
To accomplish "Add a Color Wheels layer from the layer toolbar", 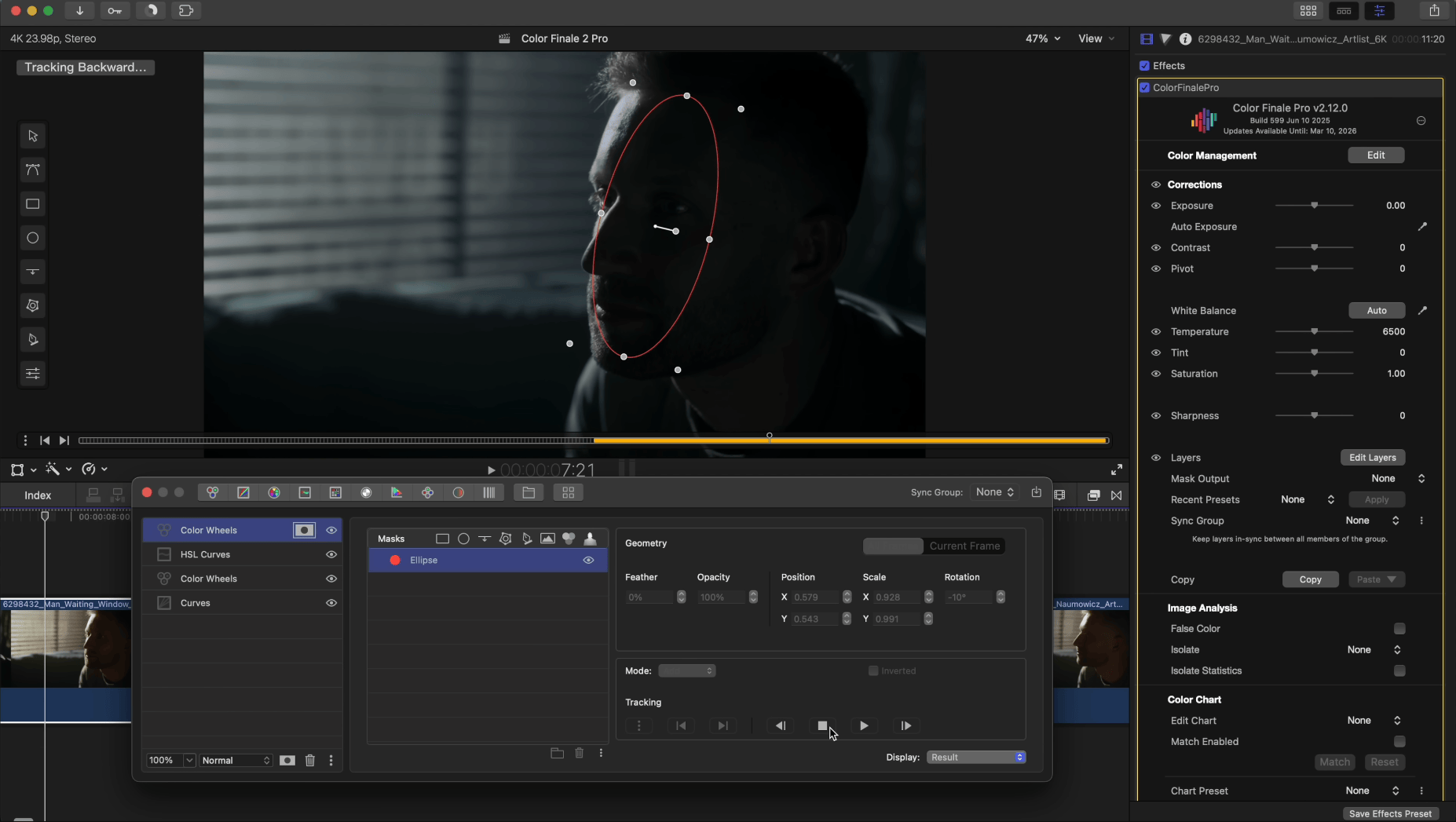I will (x=212, y=492).
